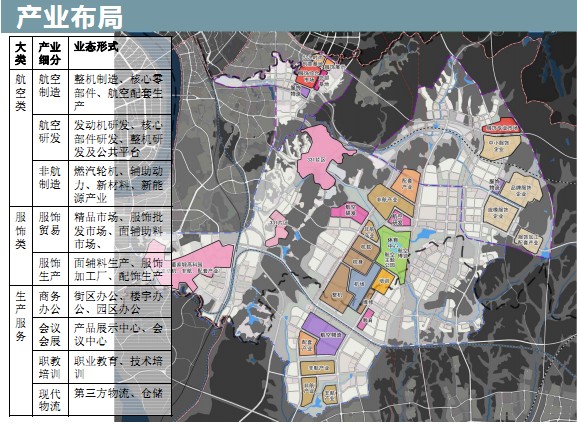Click the green 航空主题公园 map zone
The width and height of the screenshot is (577, 424).
(393, 254)
